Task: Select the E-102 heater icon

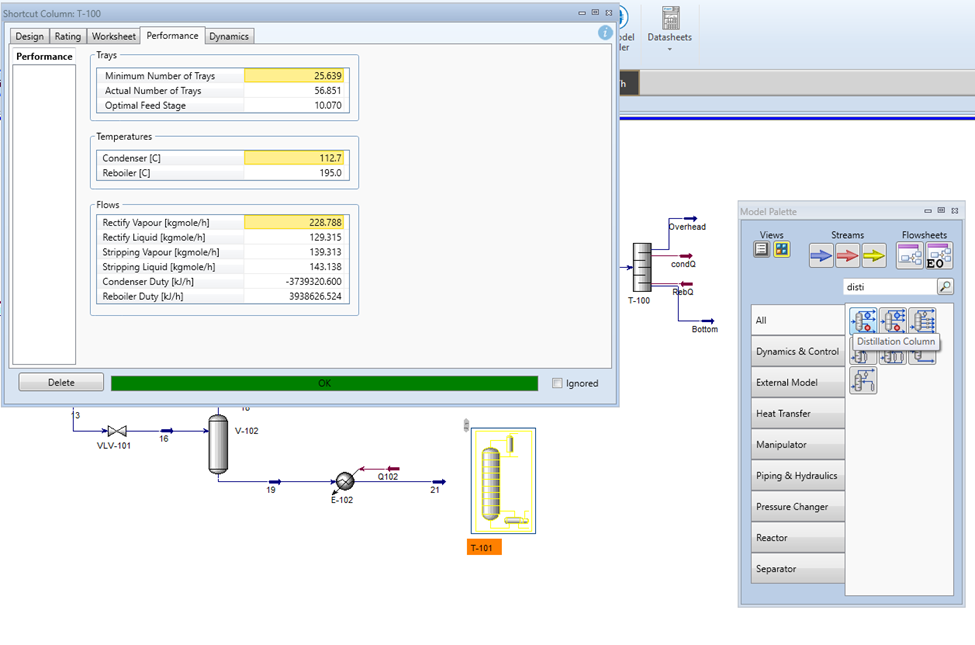Action: click(x=344, y=481)
